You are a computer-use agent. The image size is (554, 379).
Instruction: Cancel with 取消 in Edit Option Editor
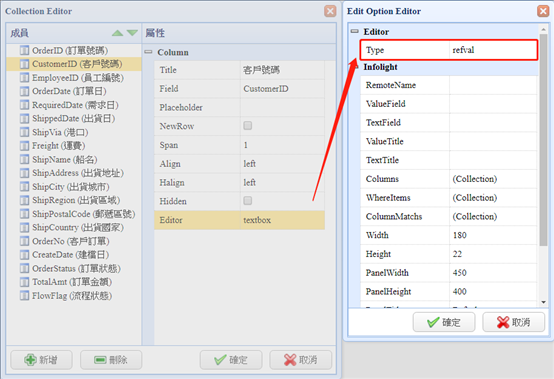click(514, 322)
